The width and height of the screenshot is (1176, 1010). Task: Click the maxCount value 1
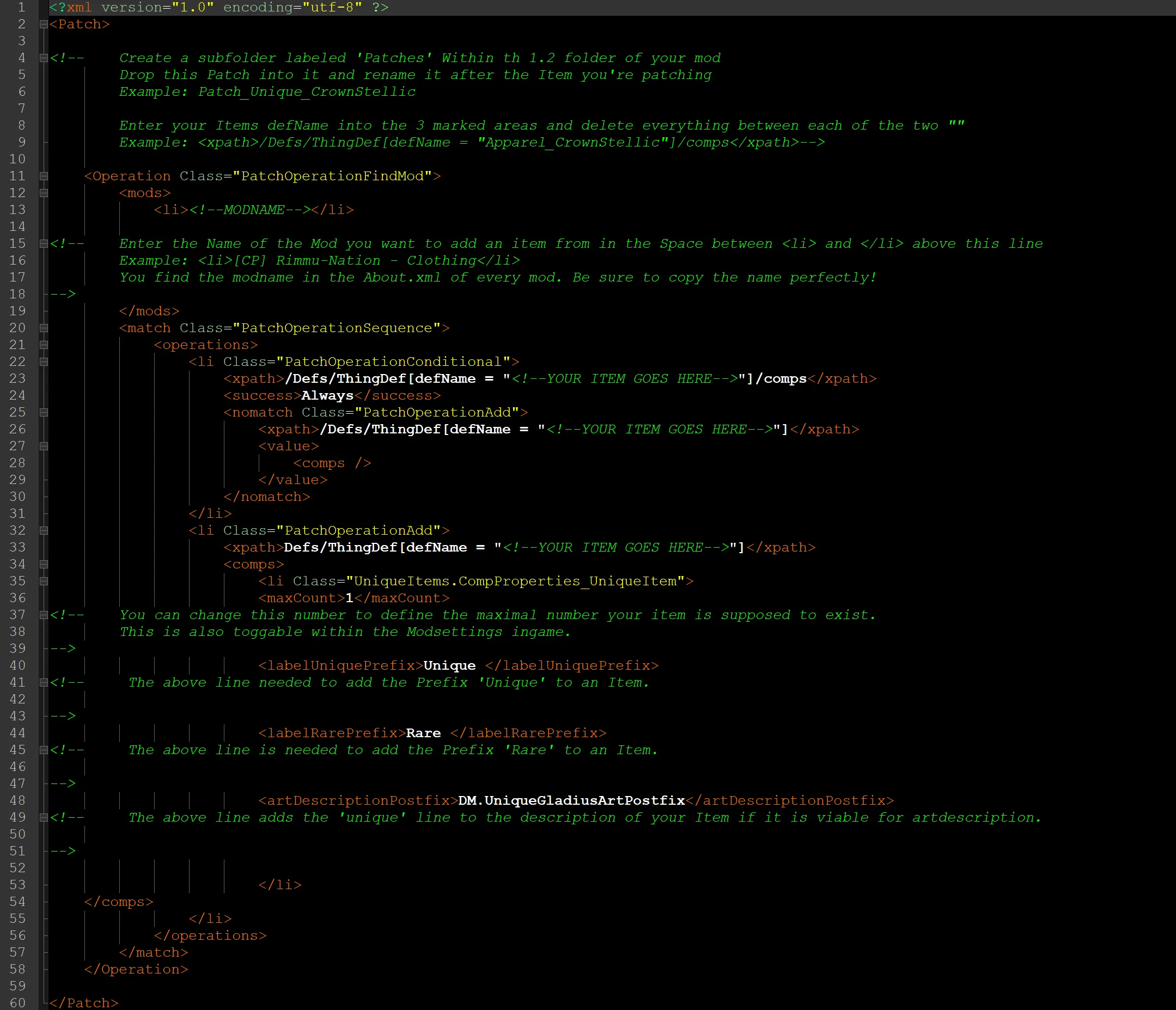[350, 598]
